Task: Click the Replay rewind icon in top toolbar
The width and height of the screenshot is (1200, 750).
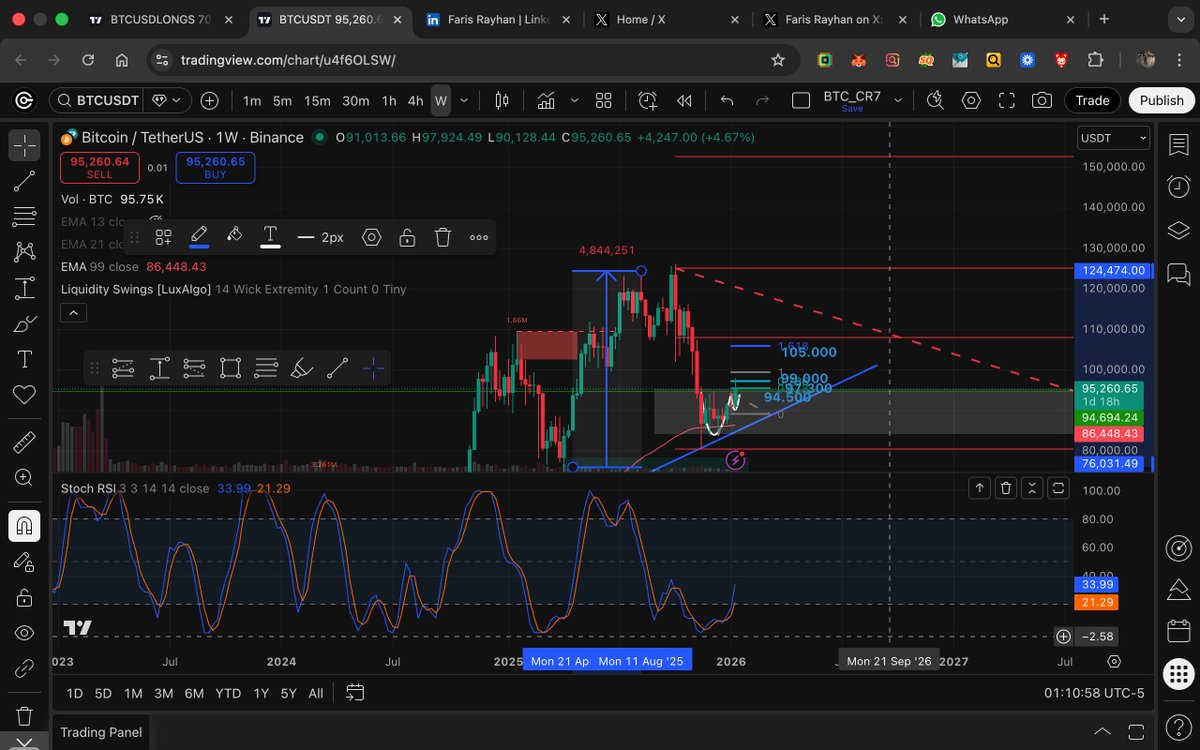Action: coord(685,100)
